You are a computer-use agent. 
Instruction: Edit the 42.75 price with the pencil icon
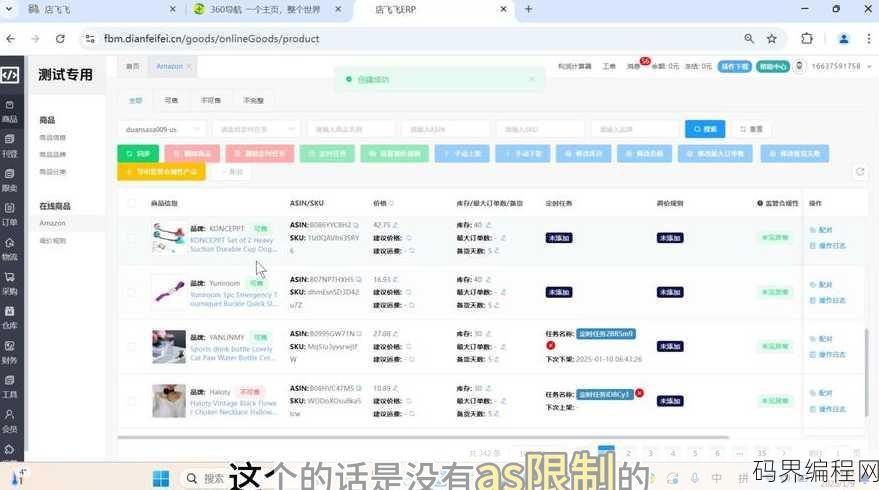click(396, 225)
